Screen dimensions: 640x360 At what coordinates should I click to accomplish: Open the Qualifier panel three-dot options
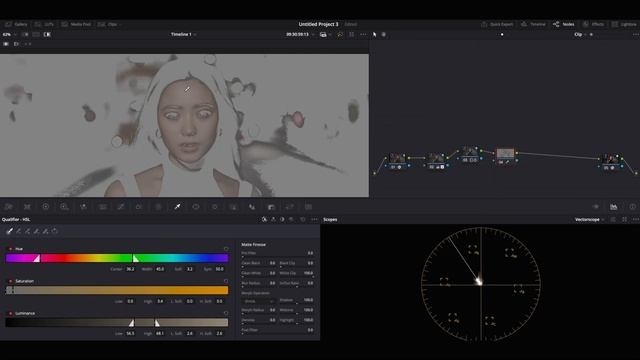coord(314,220)
